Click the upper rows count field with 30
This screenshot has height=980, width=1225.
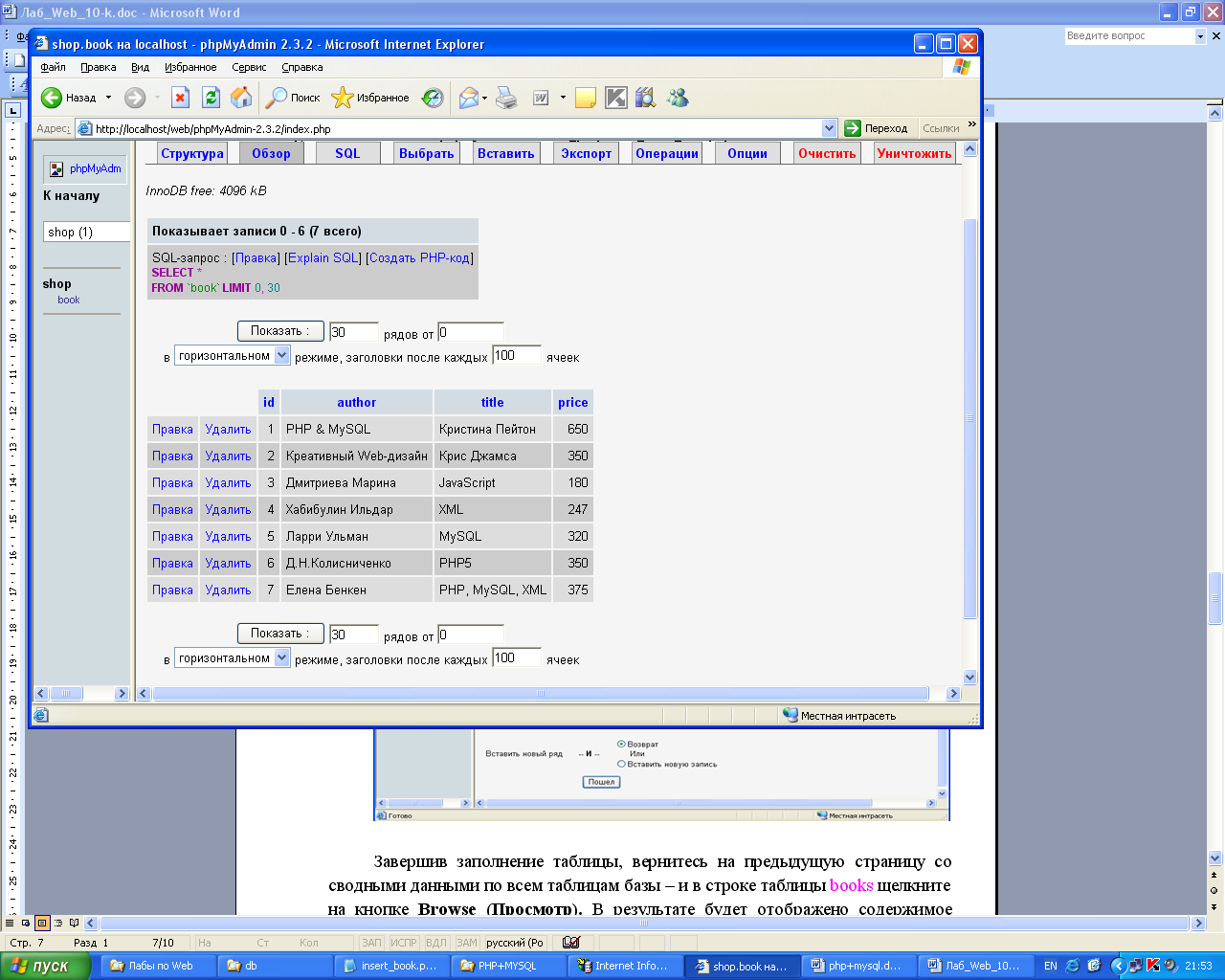pyautogui.click(x=354, y=332)
